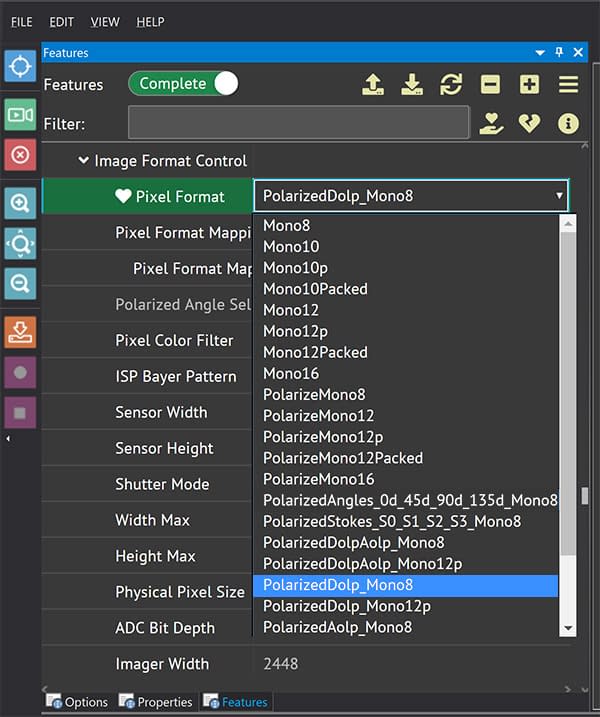Open the VIEW menu
Image resolution: width=600 pixels, height=717 pixels.
[x=105, y=22]
